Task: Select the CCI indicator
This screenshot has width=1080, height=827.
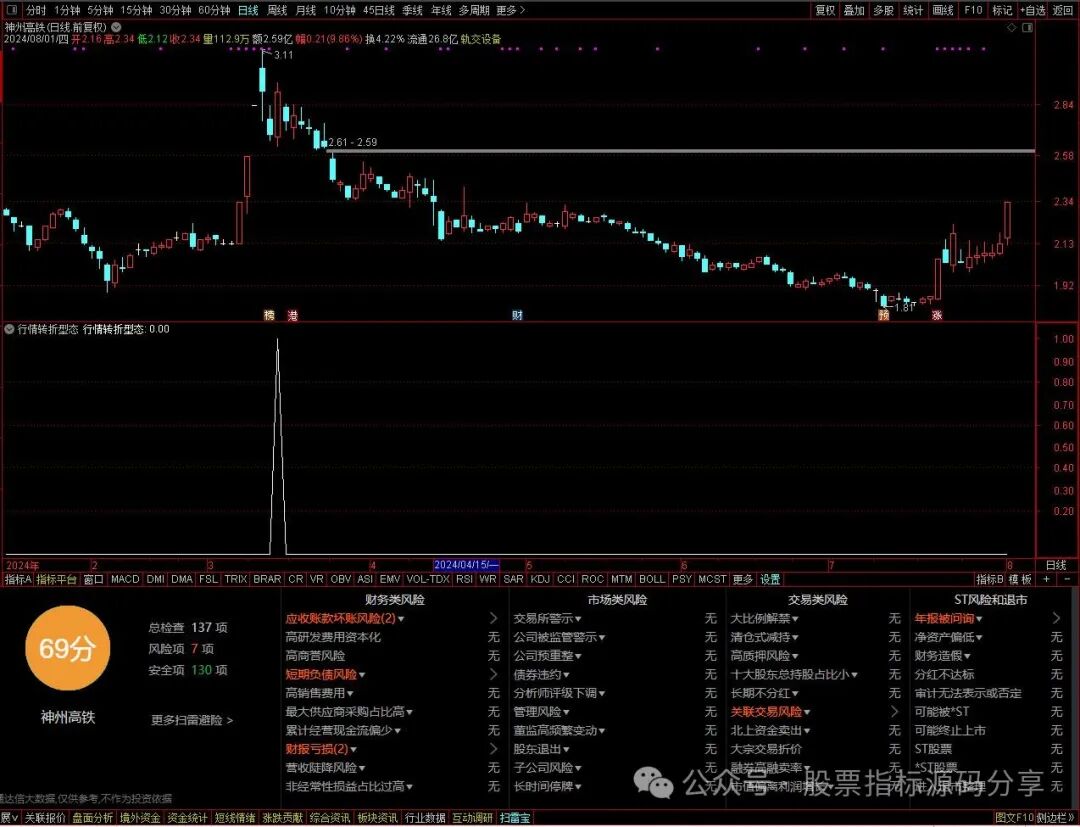Action: (565, 580)
